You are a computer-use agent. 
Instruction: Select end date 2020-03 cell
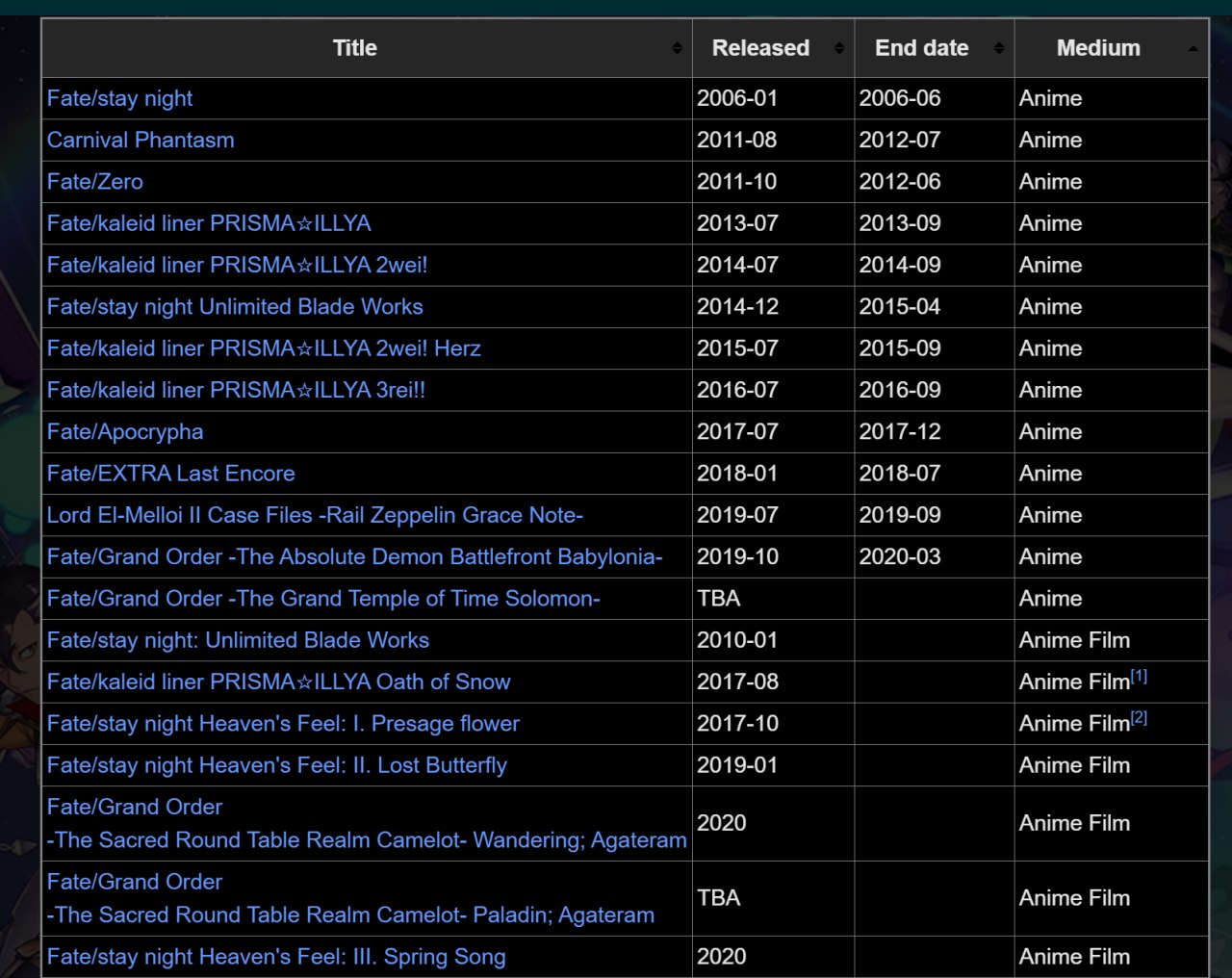pyautogui.click(x=934, y=556)
